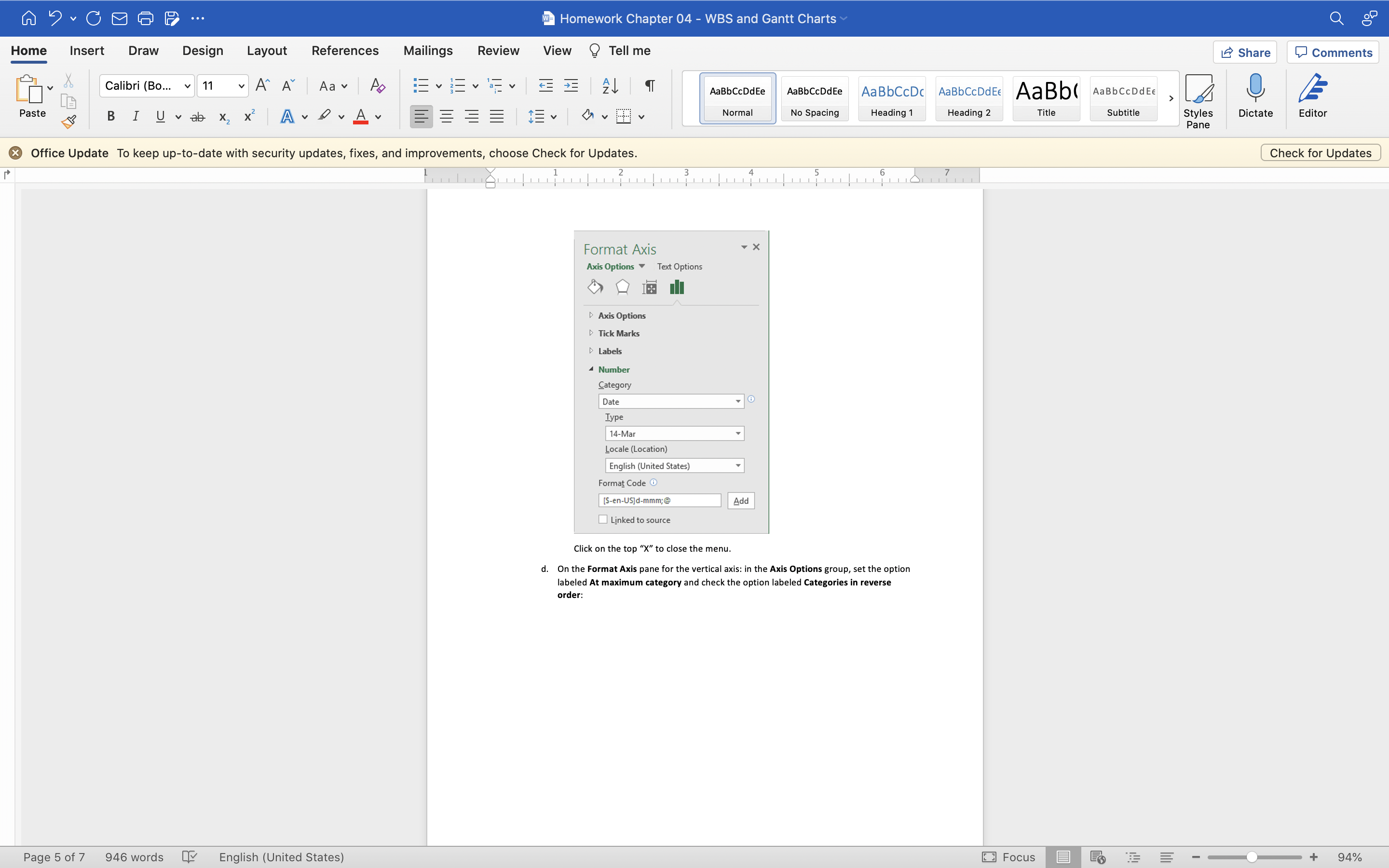The width and height of the screenshot is (1389, 868).
Task: Click the Size and Properties icon in panel
Action: coord(649,289)
